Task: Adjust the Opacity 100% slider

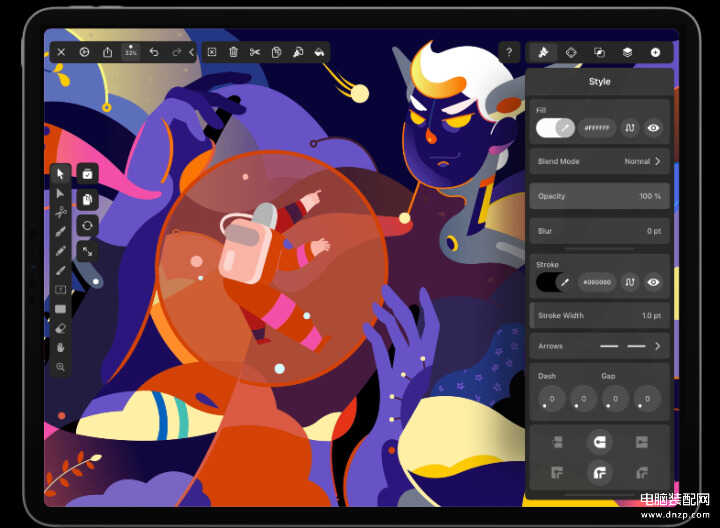Action: 600,196
